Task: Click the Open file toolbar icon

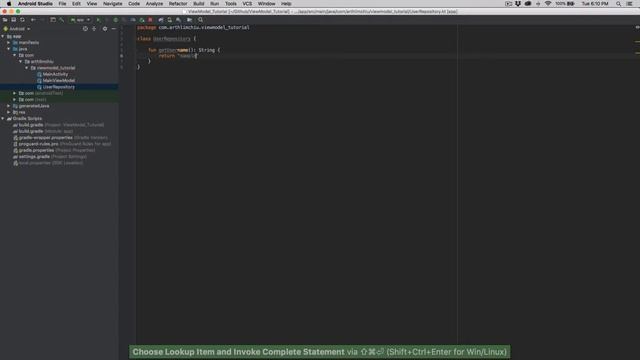Action: click(x=5, y=20)
